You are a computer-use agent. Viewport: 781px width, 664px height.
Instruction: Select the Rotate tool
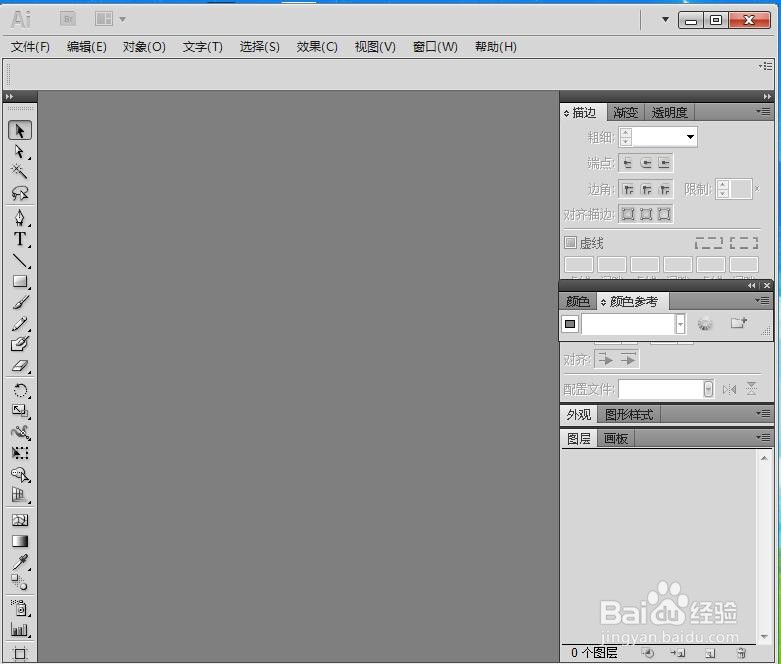[20, 390]
